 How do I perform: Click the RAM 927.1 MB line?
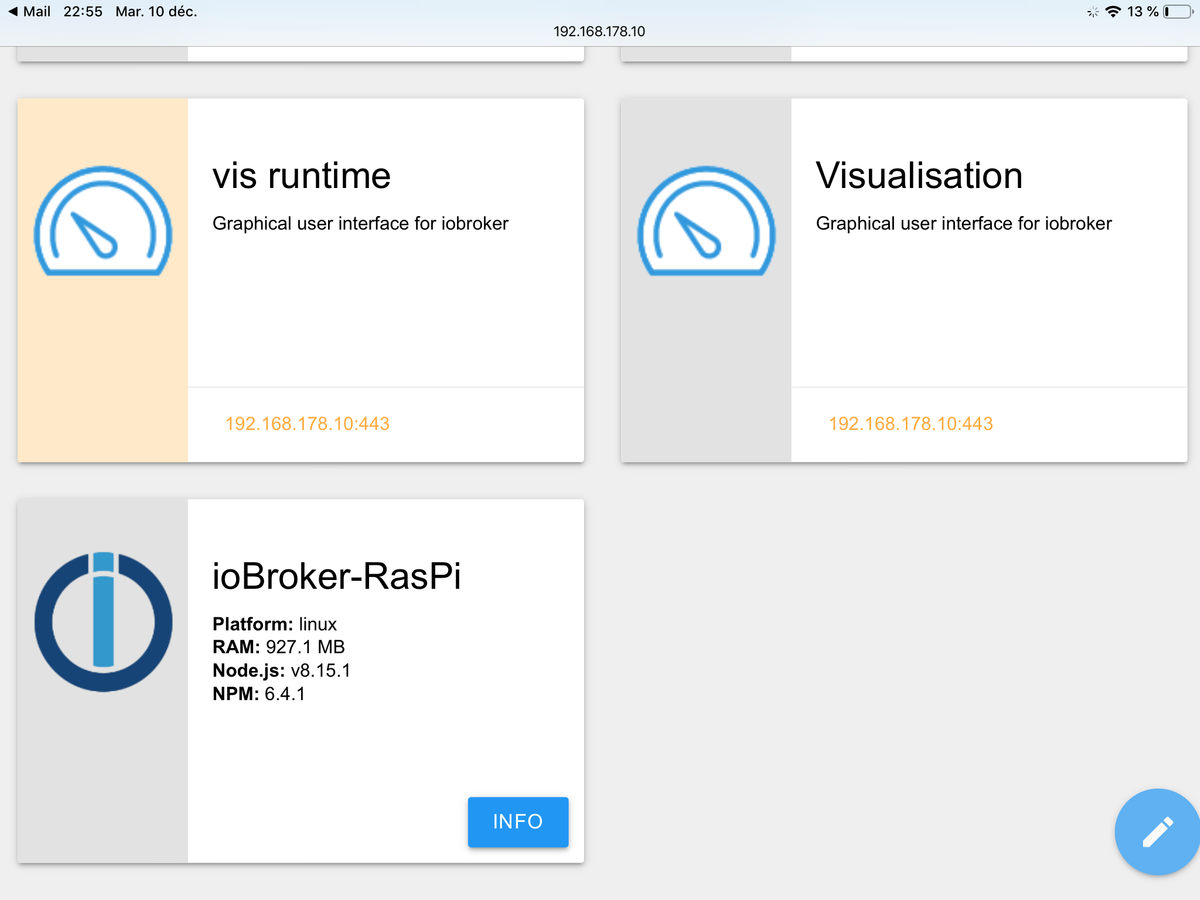tap(278, 647)
